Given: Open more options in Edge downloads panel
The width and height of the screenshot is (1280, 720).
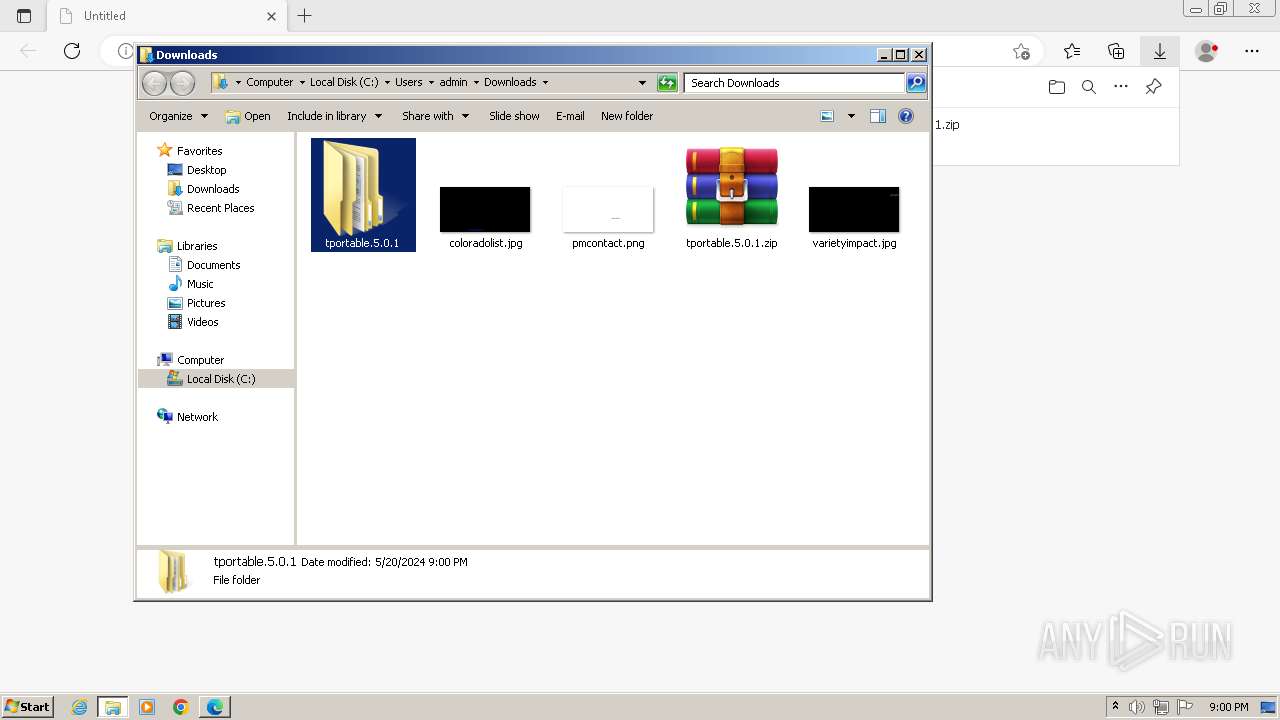Looking at the screenshot, I should pyautogui.click(x=1121, y=87).
